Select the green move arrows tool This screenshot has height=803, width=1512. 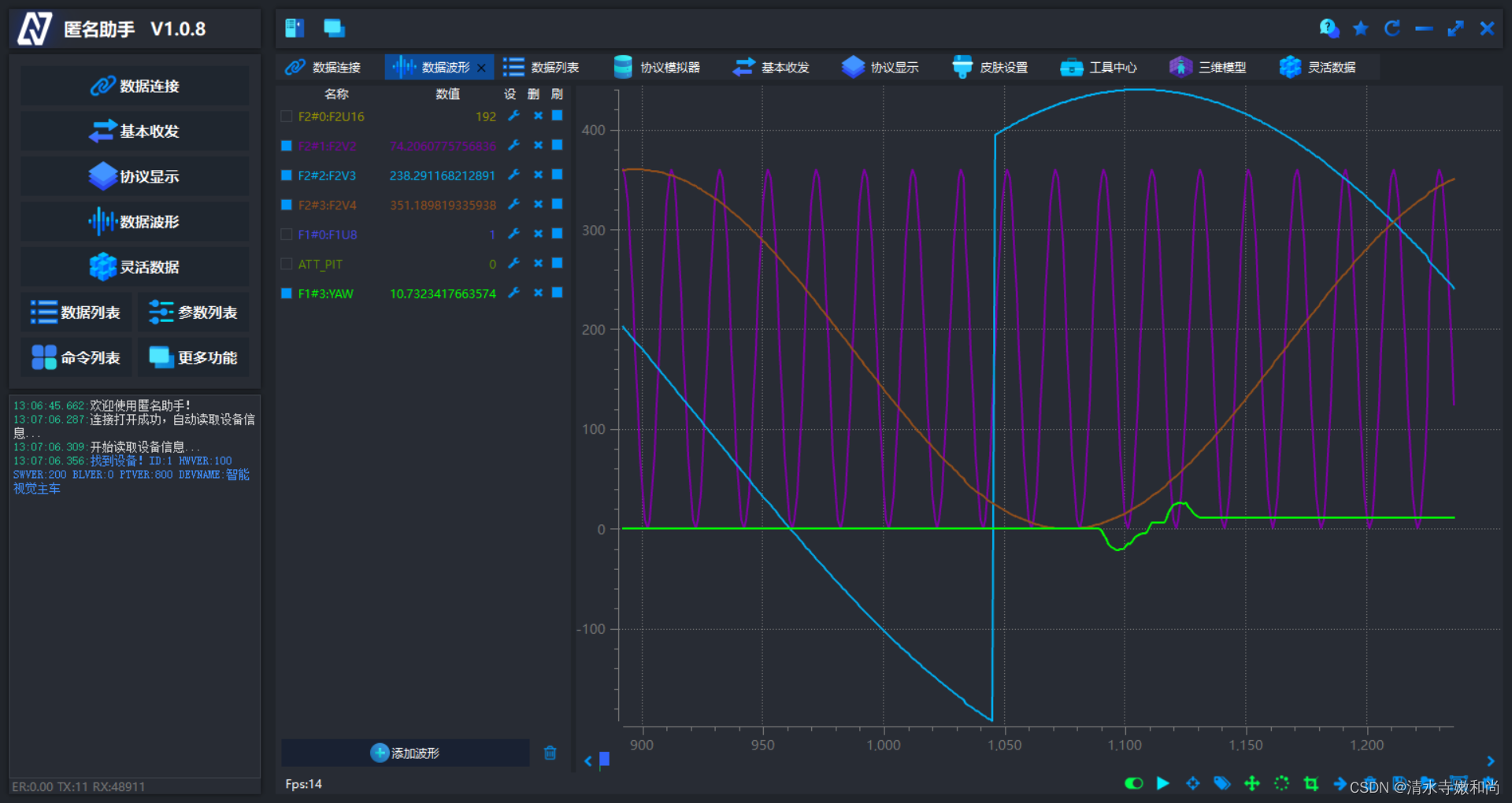pyautogui.click(x=1251, y=783)
